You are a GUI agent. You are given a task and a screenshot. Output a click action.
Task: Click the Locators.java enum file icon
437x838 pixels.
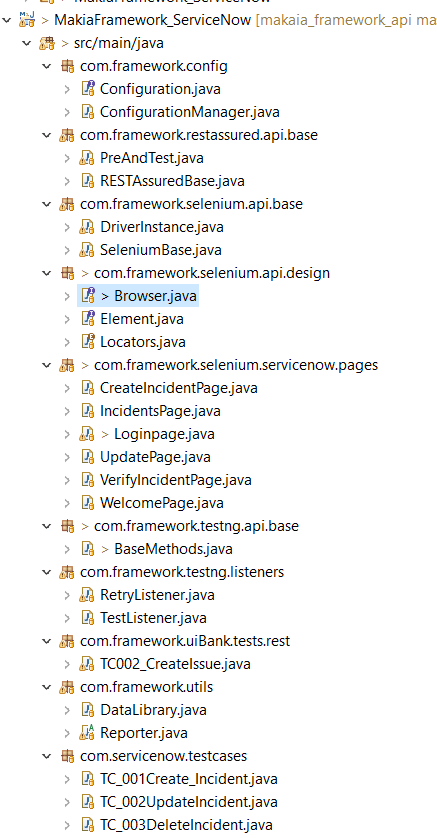(x=87, y=342)
